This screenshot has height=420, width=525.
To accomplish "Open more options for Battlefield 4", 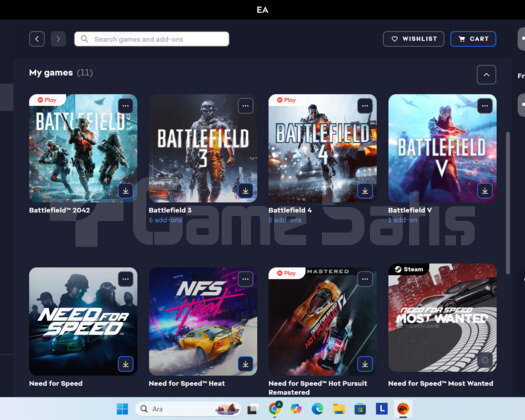I will tap(365, 106).
